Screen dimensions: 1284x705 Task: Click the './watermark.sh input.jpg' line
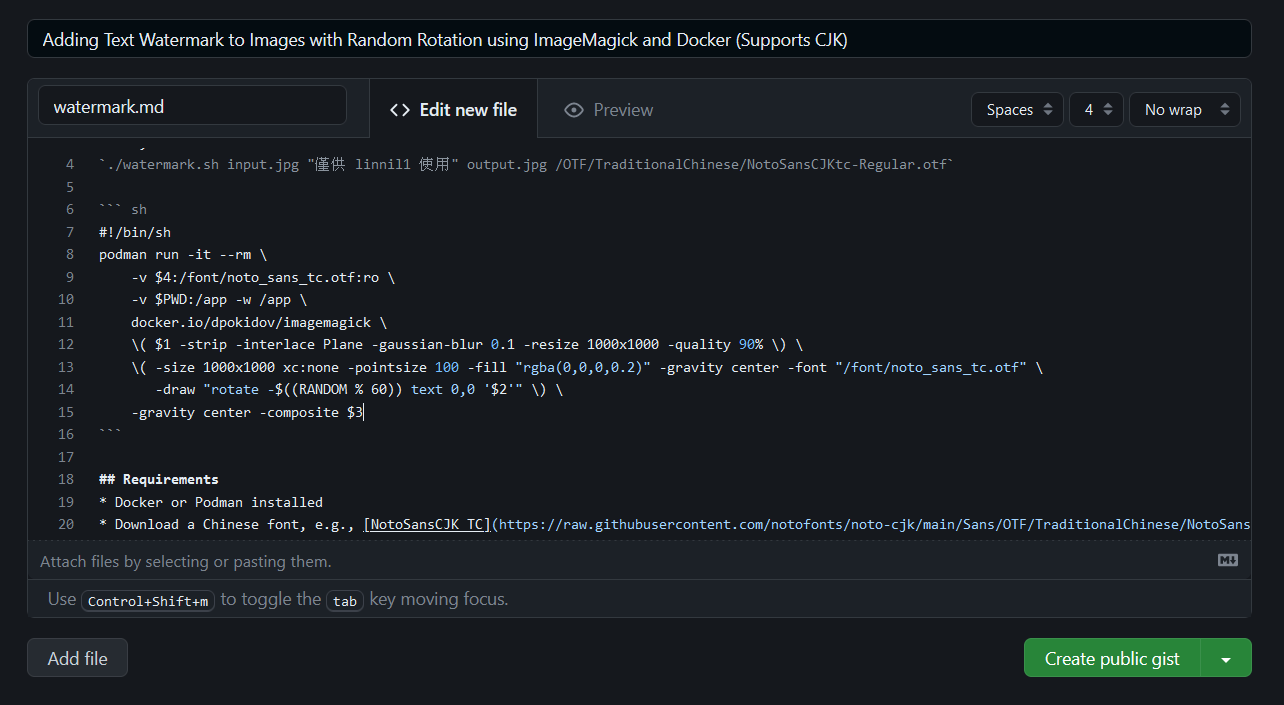click(x=527, y=164)
